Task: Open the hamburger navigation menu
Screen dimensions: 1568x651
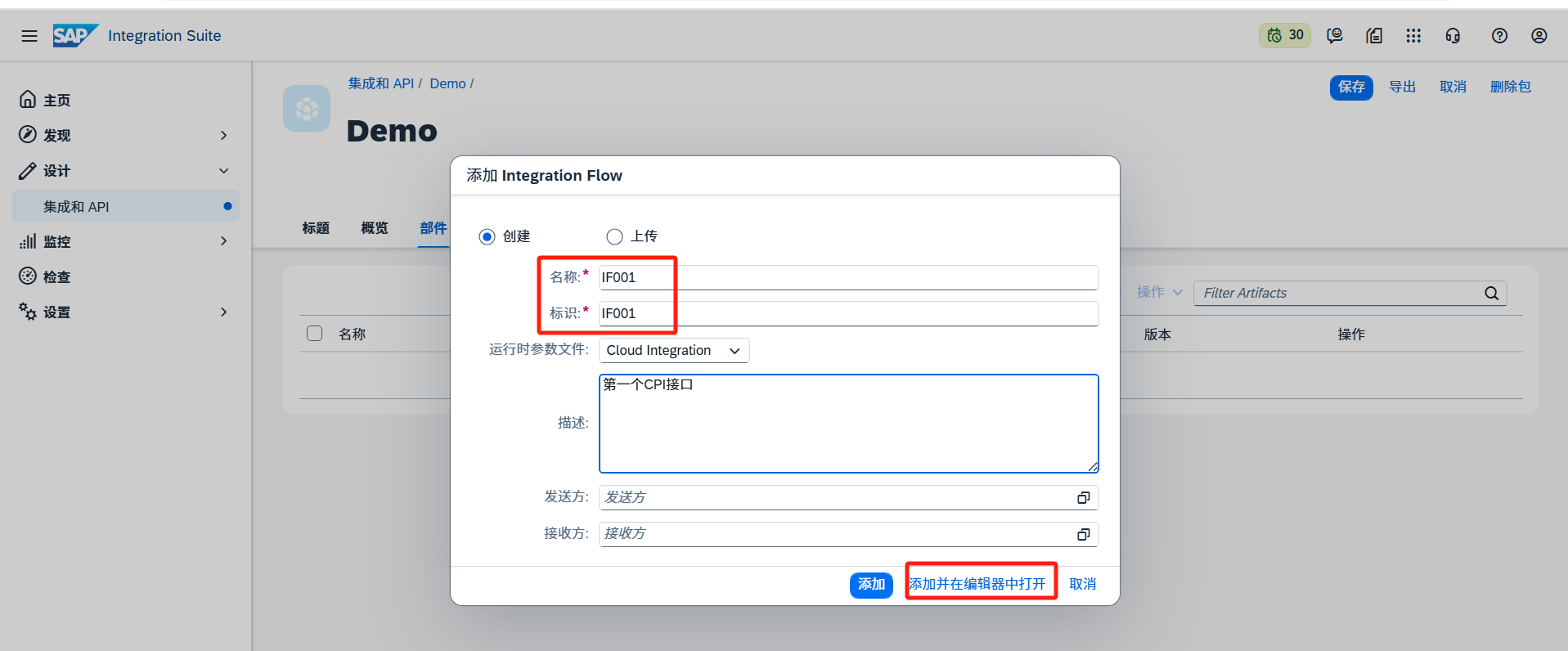Action: (29, 36)
